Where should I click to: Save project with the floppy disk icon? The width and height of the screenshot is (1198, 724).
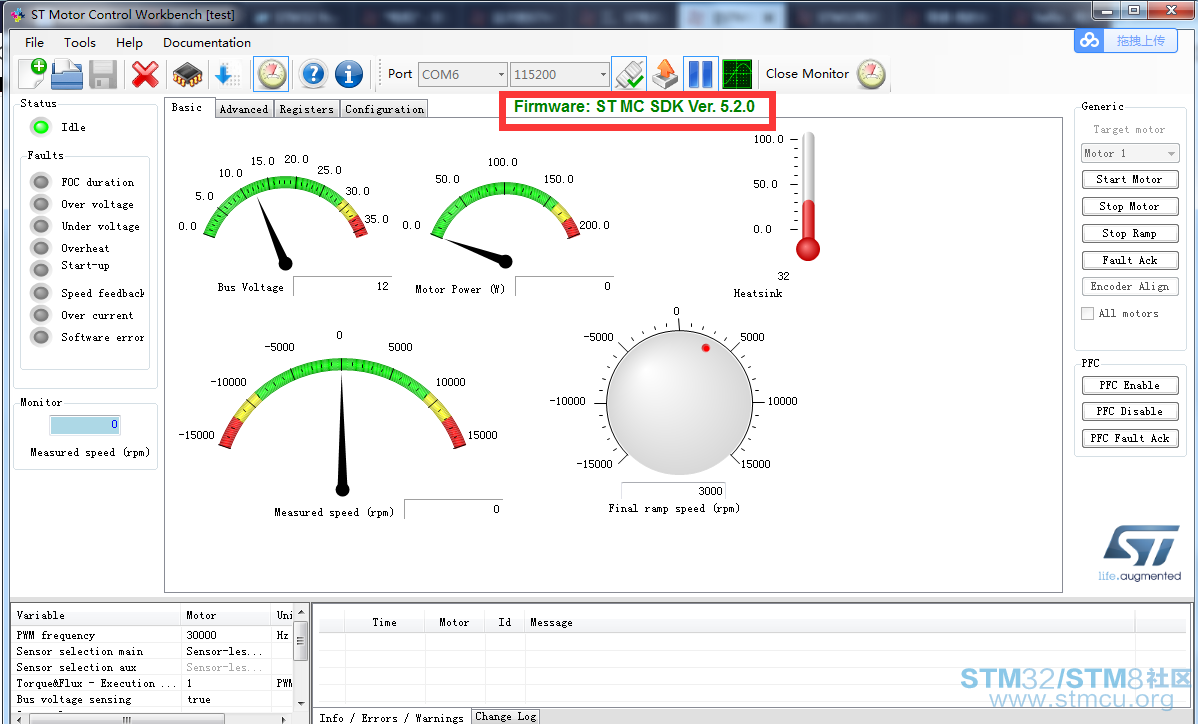coord(102,75)
